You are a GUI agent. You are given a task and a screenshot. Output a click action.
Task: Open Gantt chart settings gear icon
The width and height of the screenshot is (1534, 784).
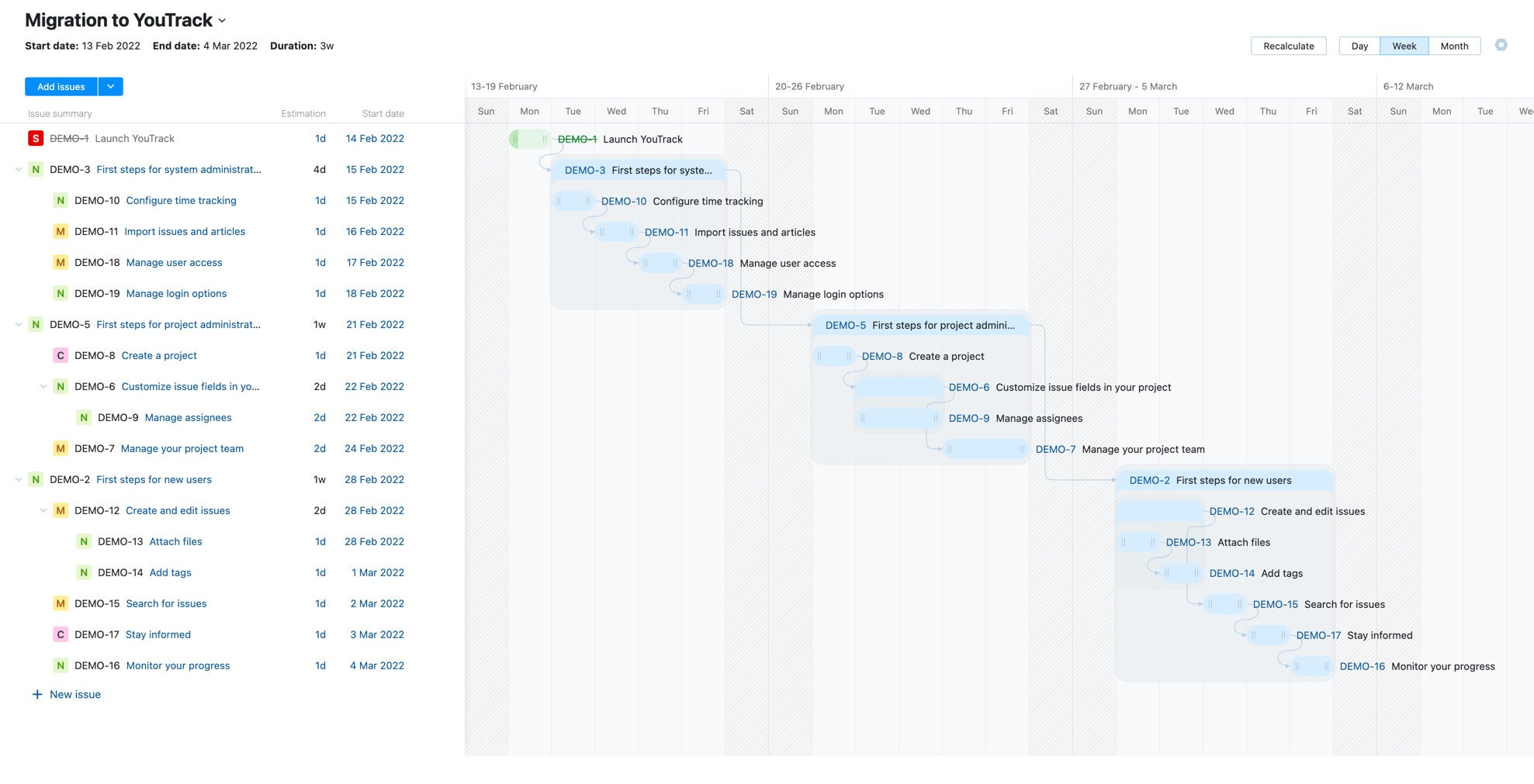click(x=1501, y=46)
